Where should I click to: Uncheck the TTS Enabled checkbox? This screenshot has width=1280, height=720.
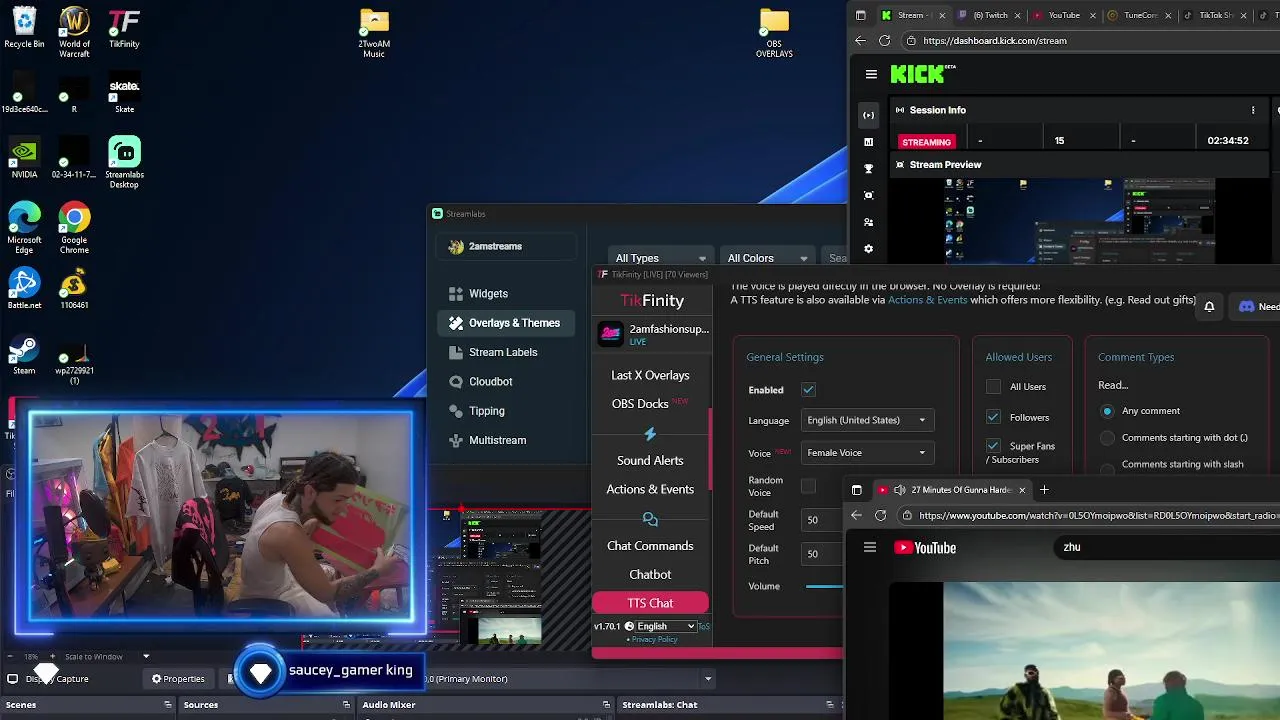[808, 390]
